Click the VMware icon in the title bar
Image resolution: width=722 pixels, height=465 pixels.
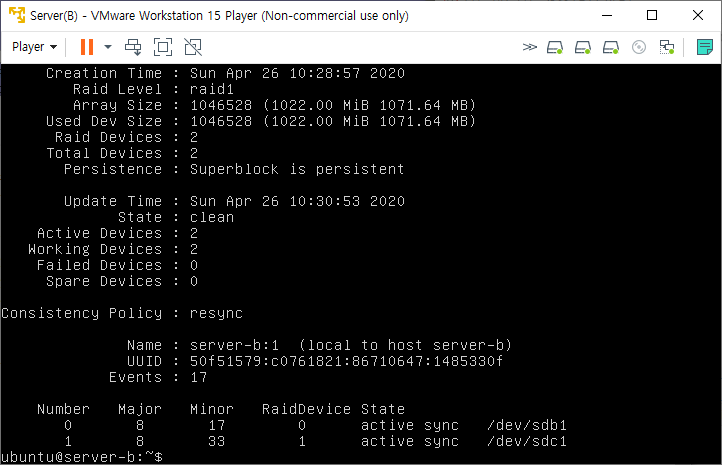pyautogui.click(x=17, y=15)
